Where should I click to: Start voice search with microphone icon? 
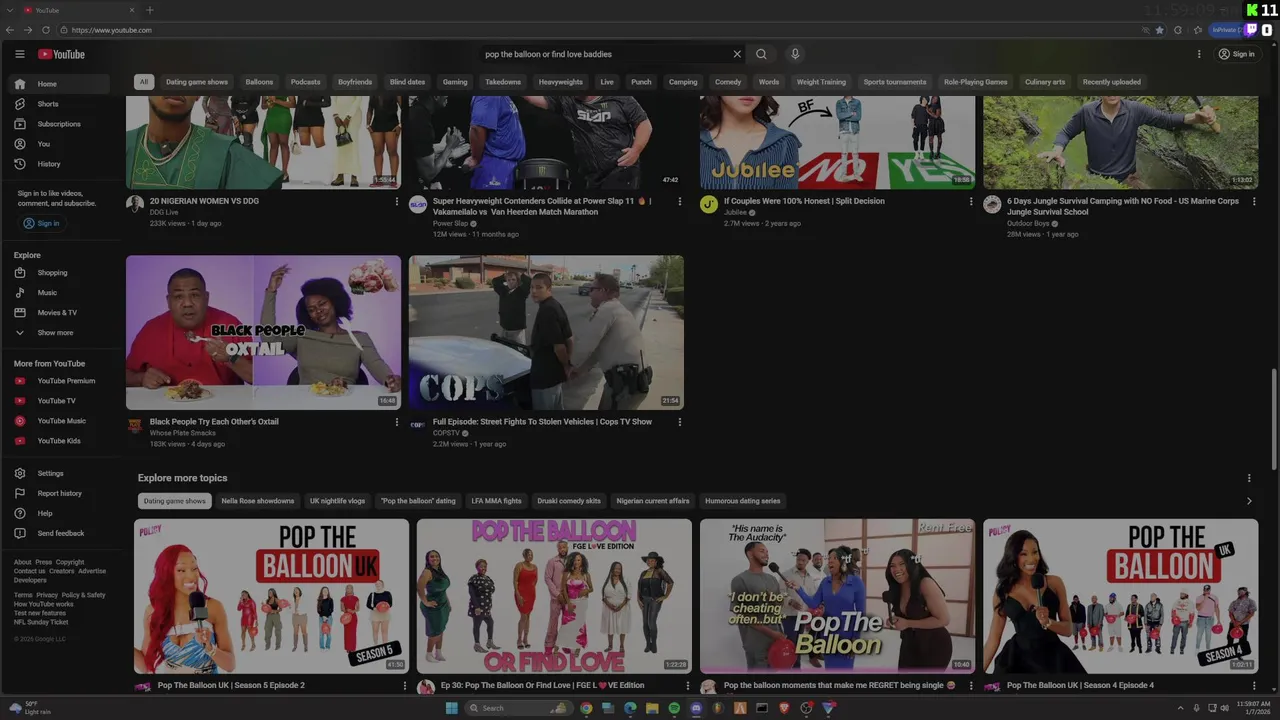tap(795, 54)
